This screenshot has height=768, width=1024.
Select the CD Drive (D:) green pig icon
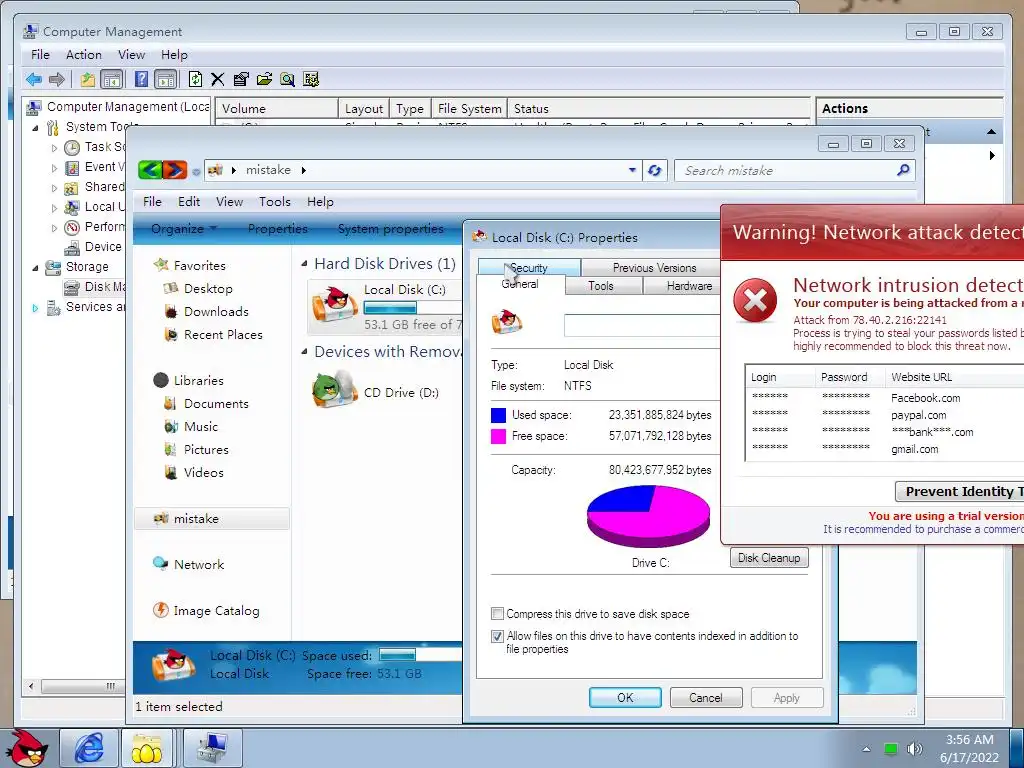(x=334, y=390)
